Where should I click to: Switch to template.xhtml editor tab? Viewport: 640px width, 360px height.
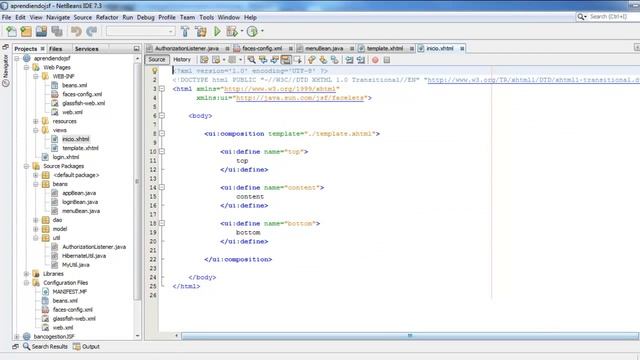[385, 49]
